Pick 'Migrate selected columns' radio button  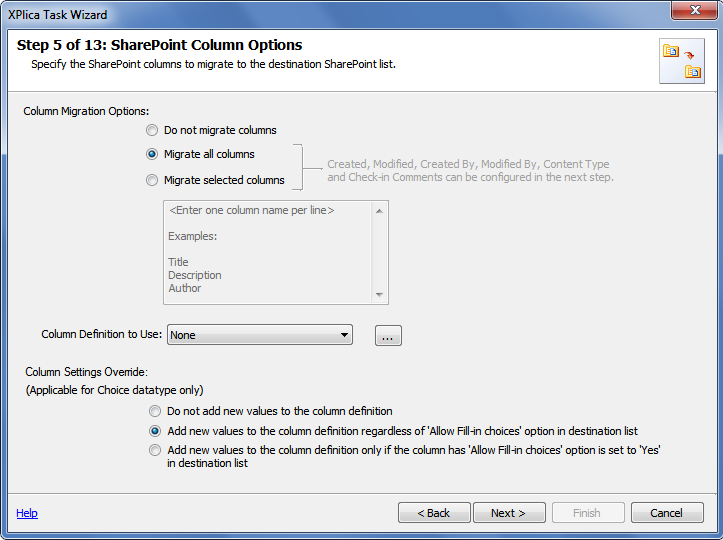pyautogui.click(x=152, y=180)
